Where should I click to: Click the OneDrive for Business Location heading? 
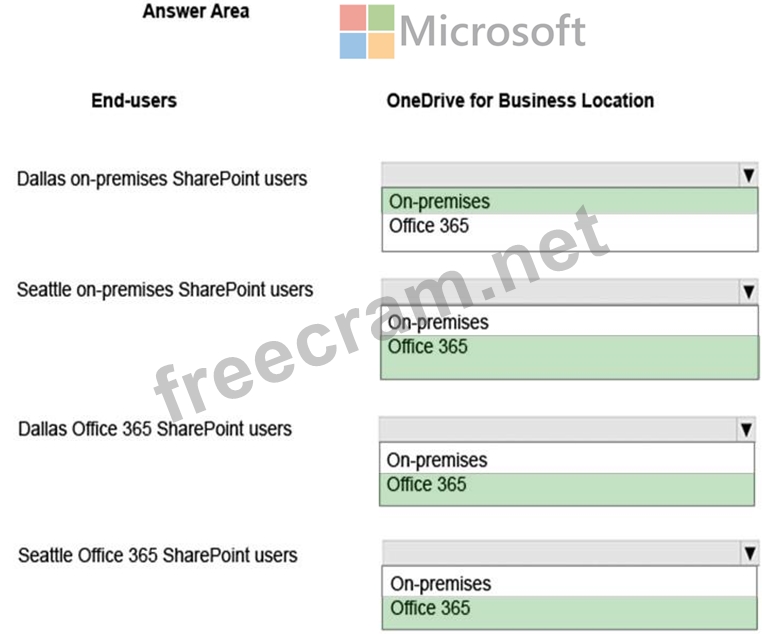pyautogui.click(x=520, y=101)
